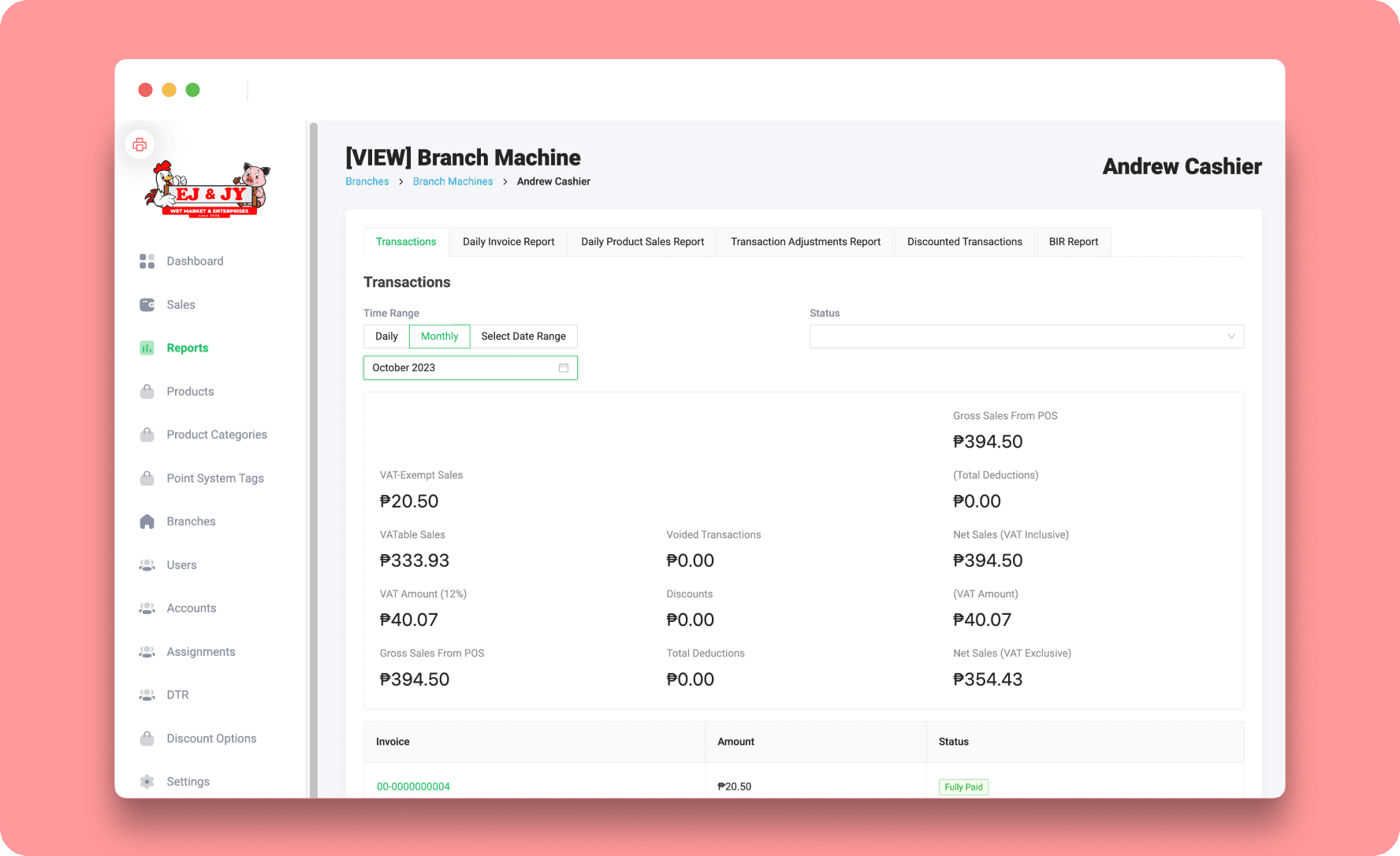Click the printer icon above the sidebar
Screen dimensions: 1400x856
click(x=139, y=144)
